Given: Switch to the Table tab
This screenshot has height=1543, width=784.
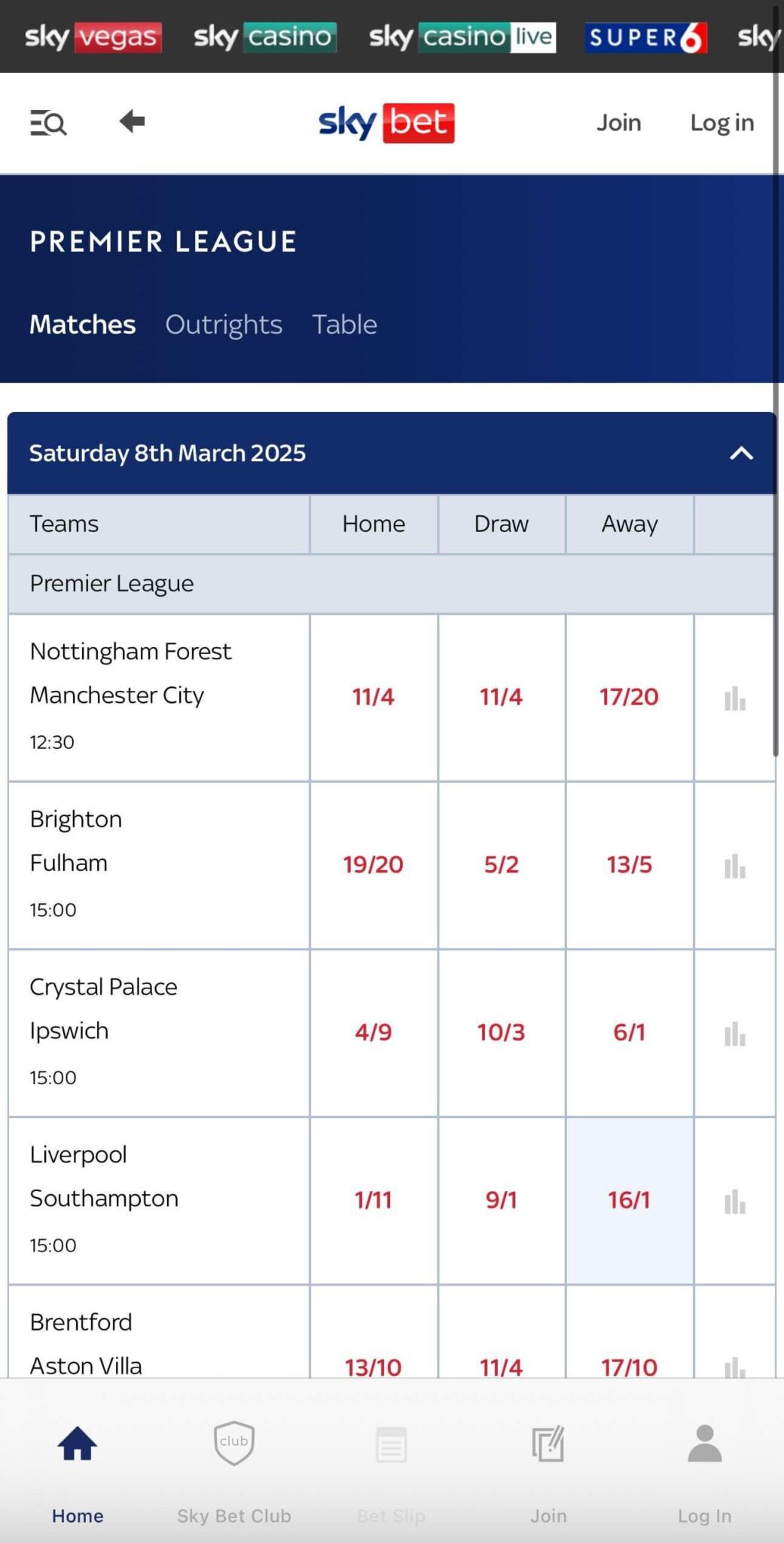Looking at the screenshot, I should coord(344,324).
